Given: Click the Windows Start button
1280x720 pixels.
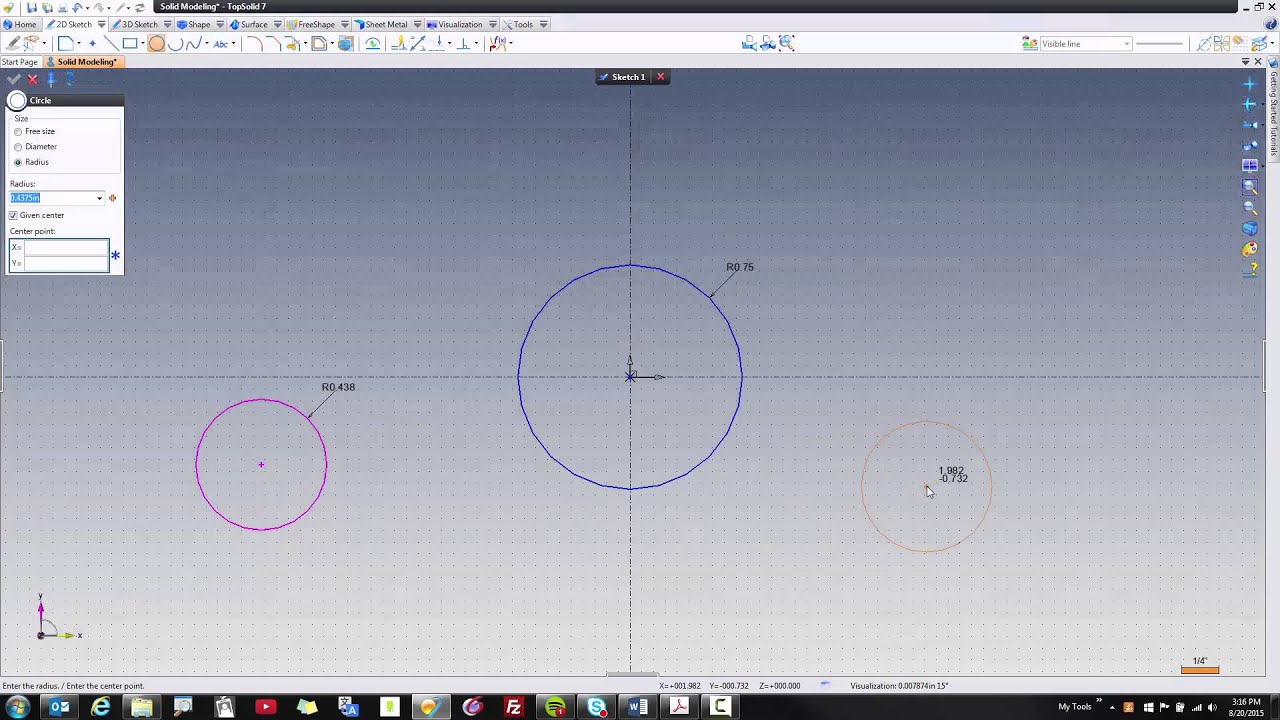Looking at the screenshot, I should [x=18, y=707].
